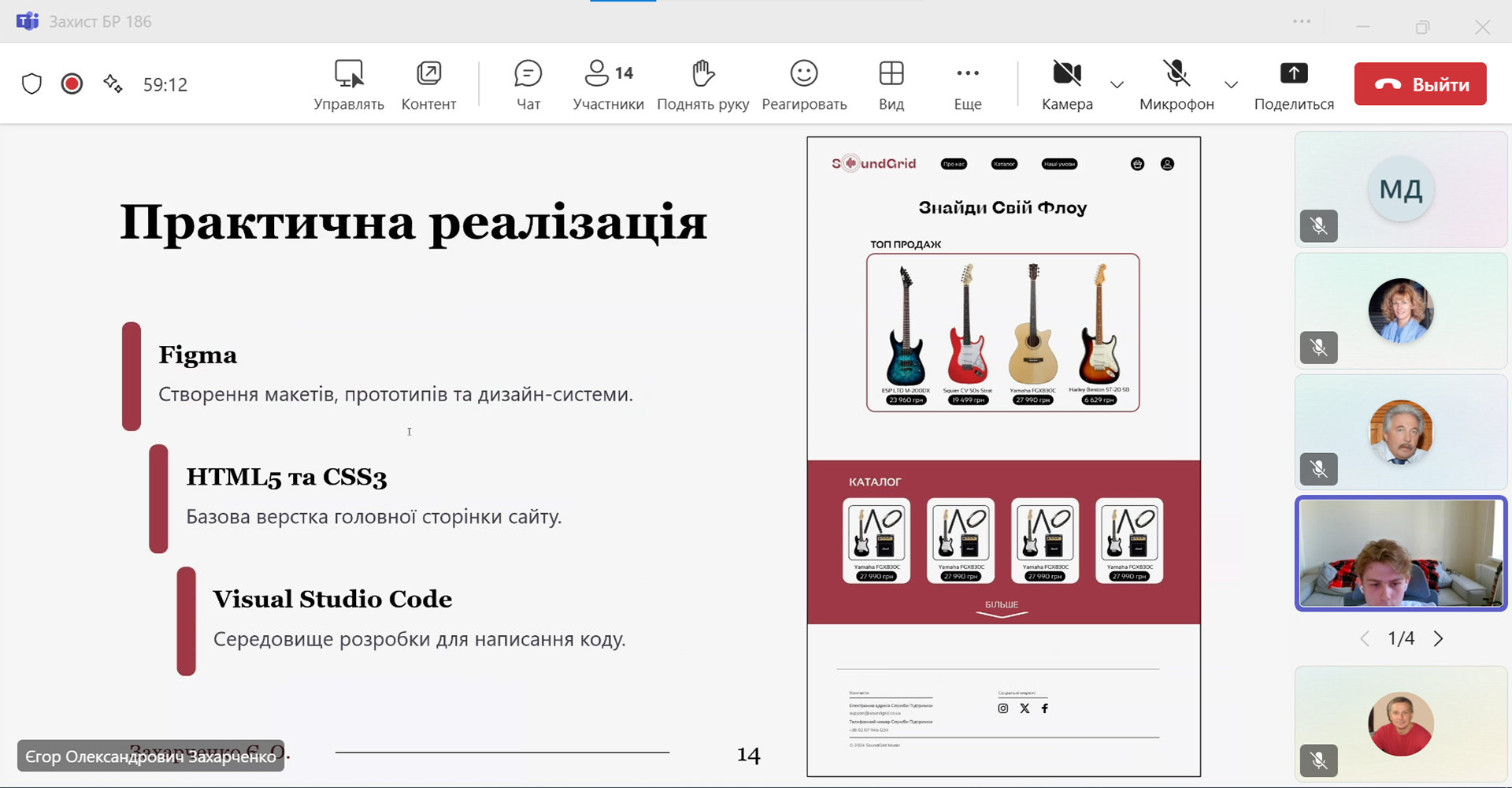Toggle the camera on
Viewport: 1512px width, 788px height.
[1066, 84]
